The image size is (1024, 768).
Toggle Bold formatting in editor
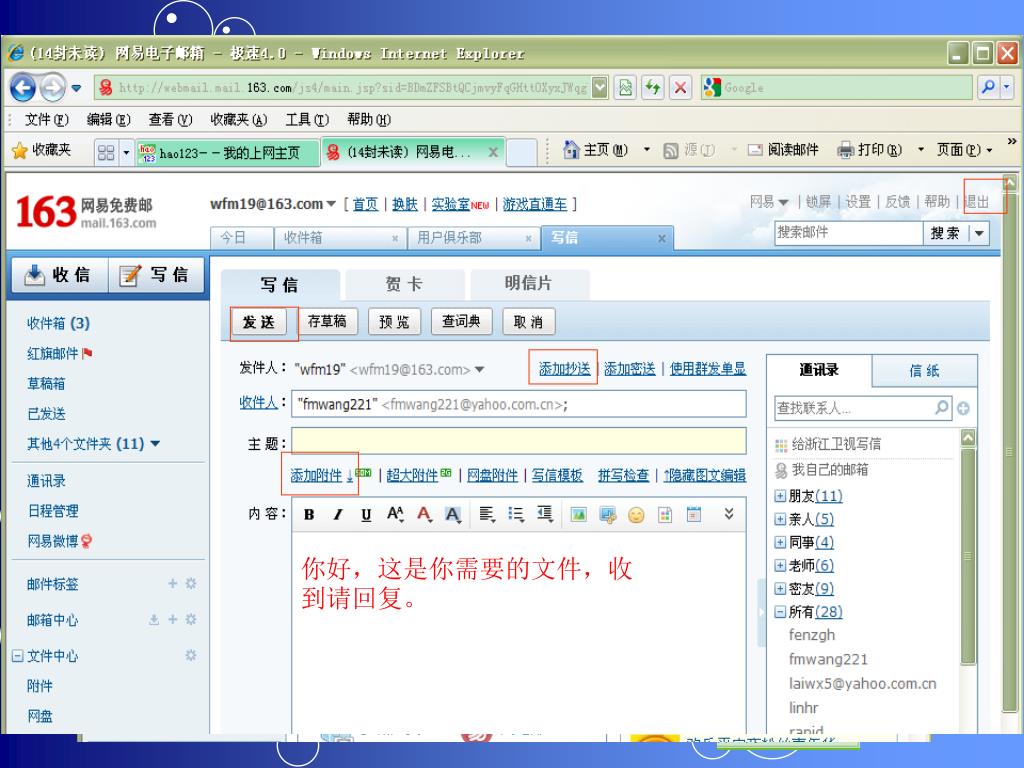coord(309,515)
